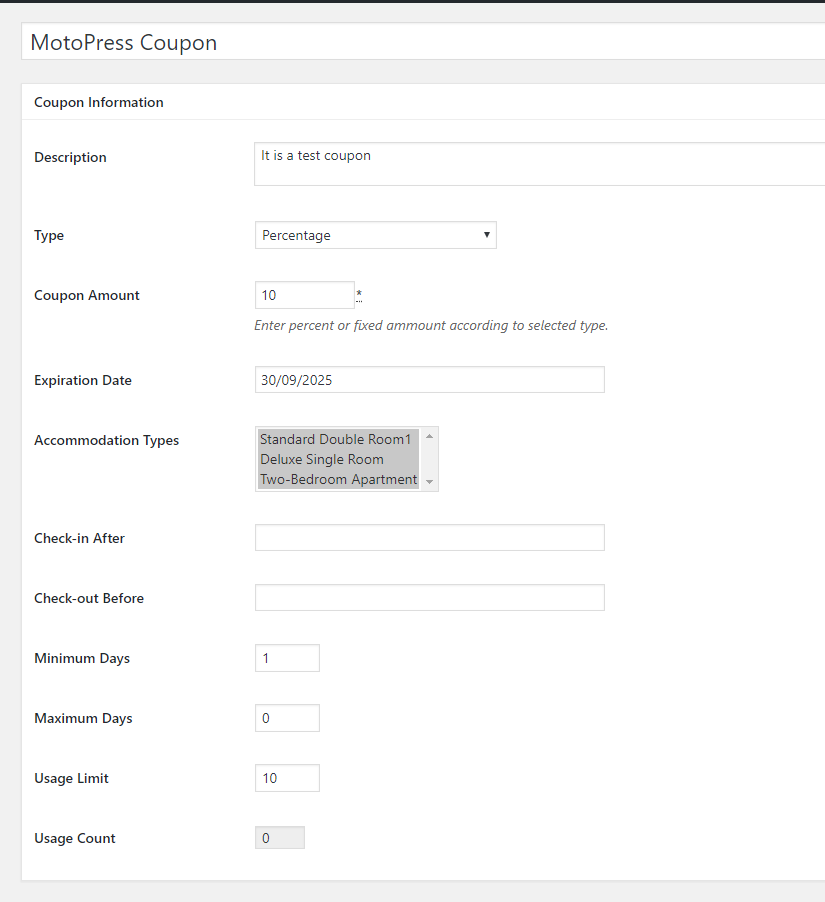Focus the Maximum Days number field
825x902 pixels.
(287, 718)
